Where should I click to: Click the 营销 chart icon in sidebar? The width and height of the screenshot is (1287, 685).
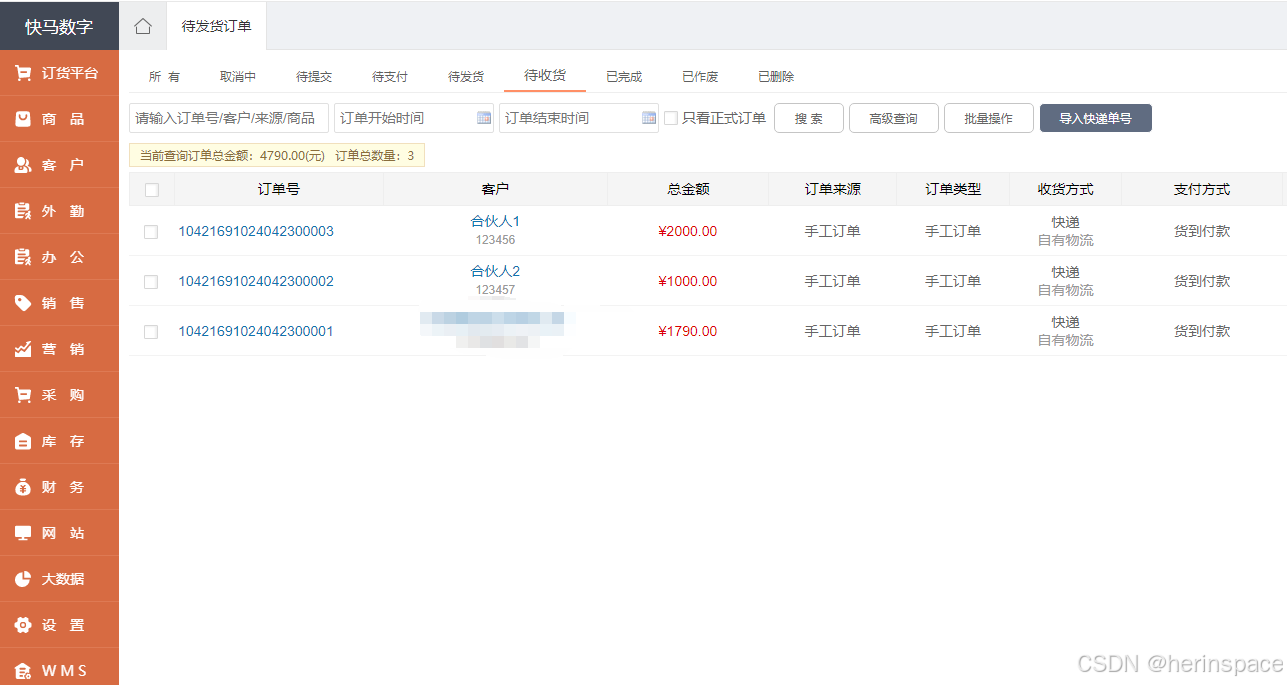coord(23,349)
